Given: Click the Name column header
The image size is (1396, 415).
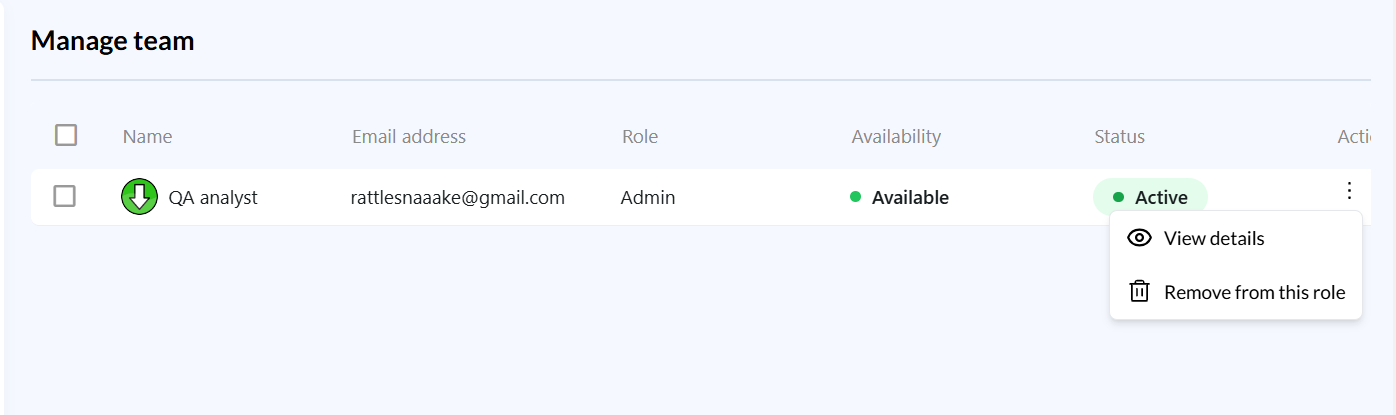Looking at the screenshot, I should click(x=147, y=136).
